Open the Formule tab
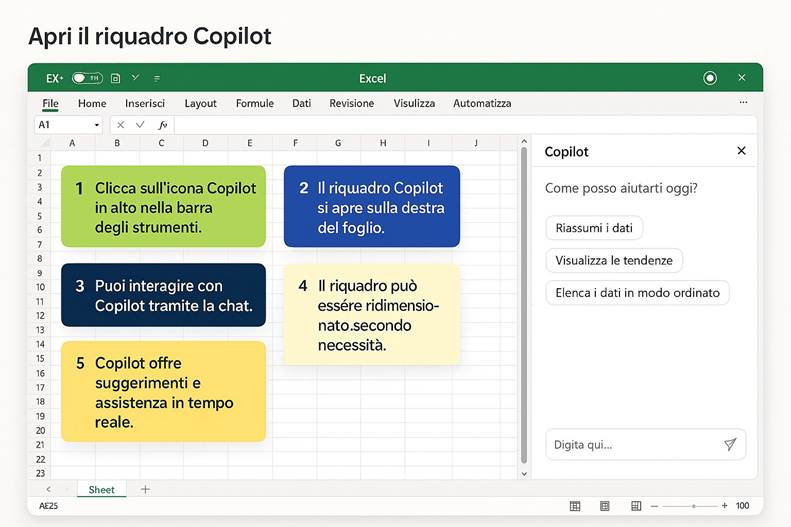The height and width of the screenshot is (527, 791). [255, 103]
